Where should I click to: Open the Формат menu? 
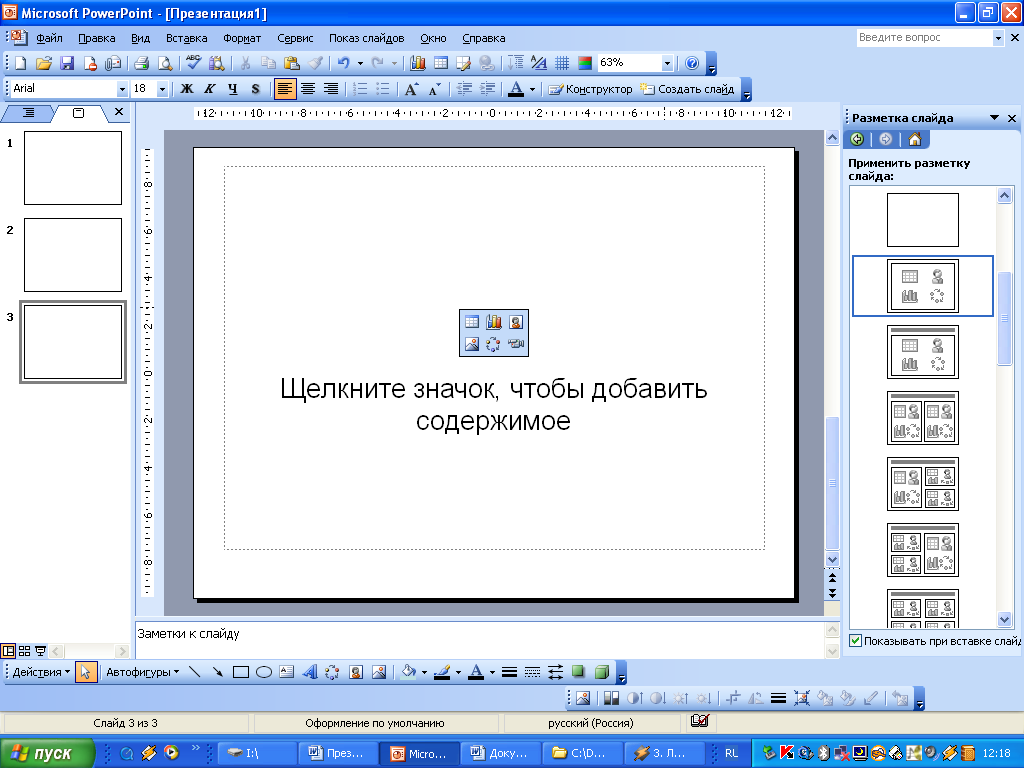242,39
